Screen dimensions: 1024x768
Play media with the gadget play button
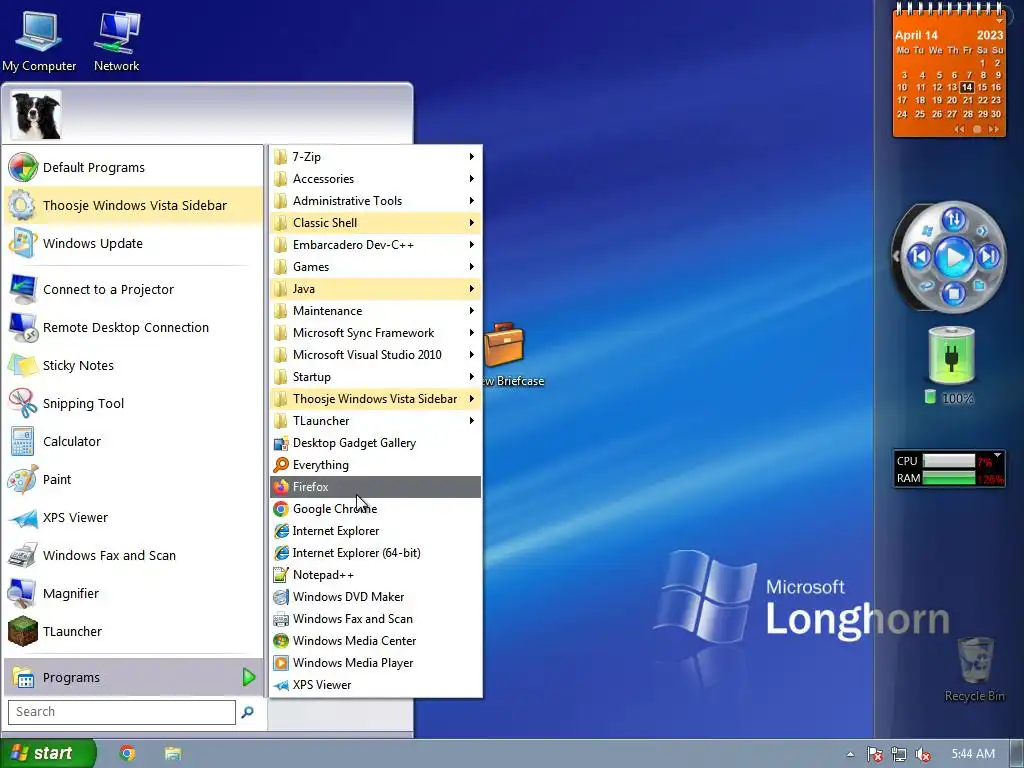[x=953, y=257]
